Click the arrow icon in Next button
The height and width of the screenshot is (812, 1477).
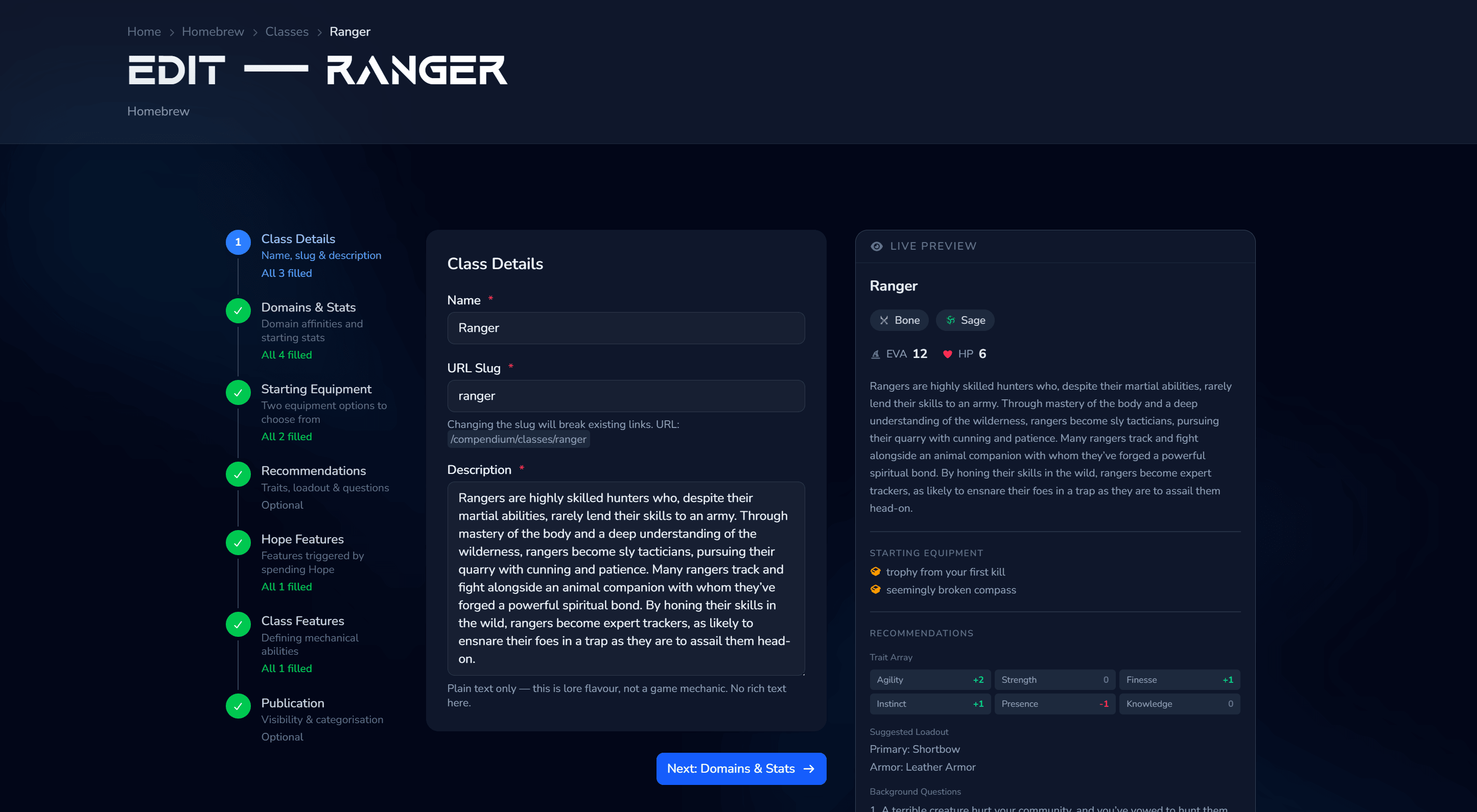[809, 769]
